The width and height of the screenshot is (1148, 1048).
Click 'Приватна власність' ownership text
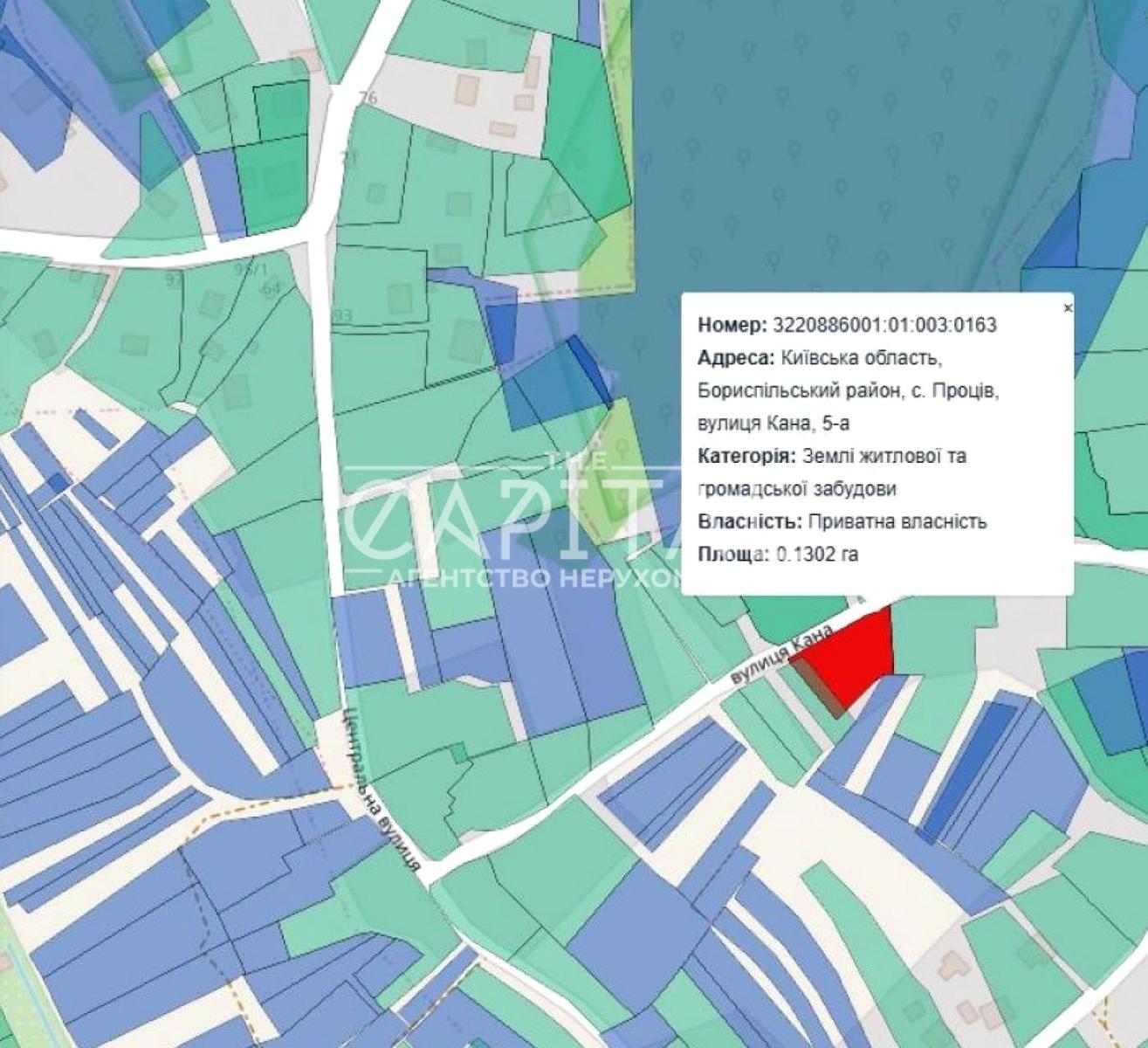pyautogui.click(x=897, y=521)
